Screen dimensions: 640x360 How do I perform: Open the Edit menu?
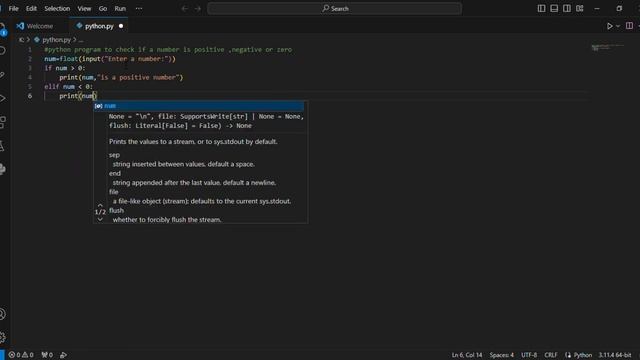tap(31, 8)
